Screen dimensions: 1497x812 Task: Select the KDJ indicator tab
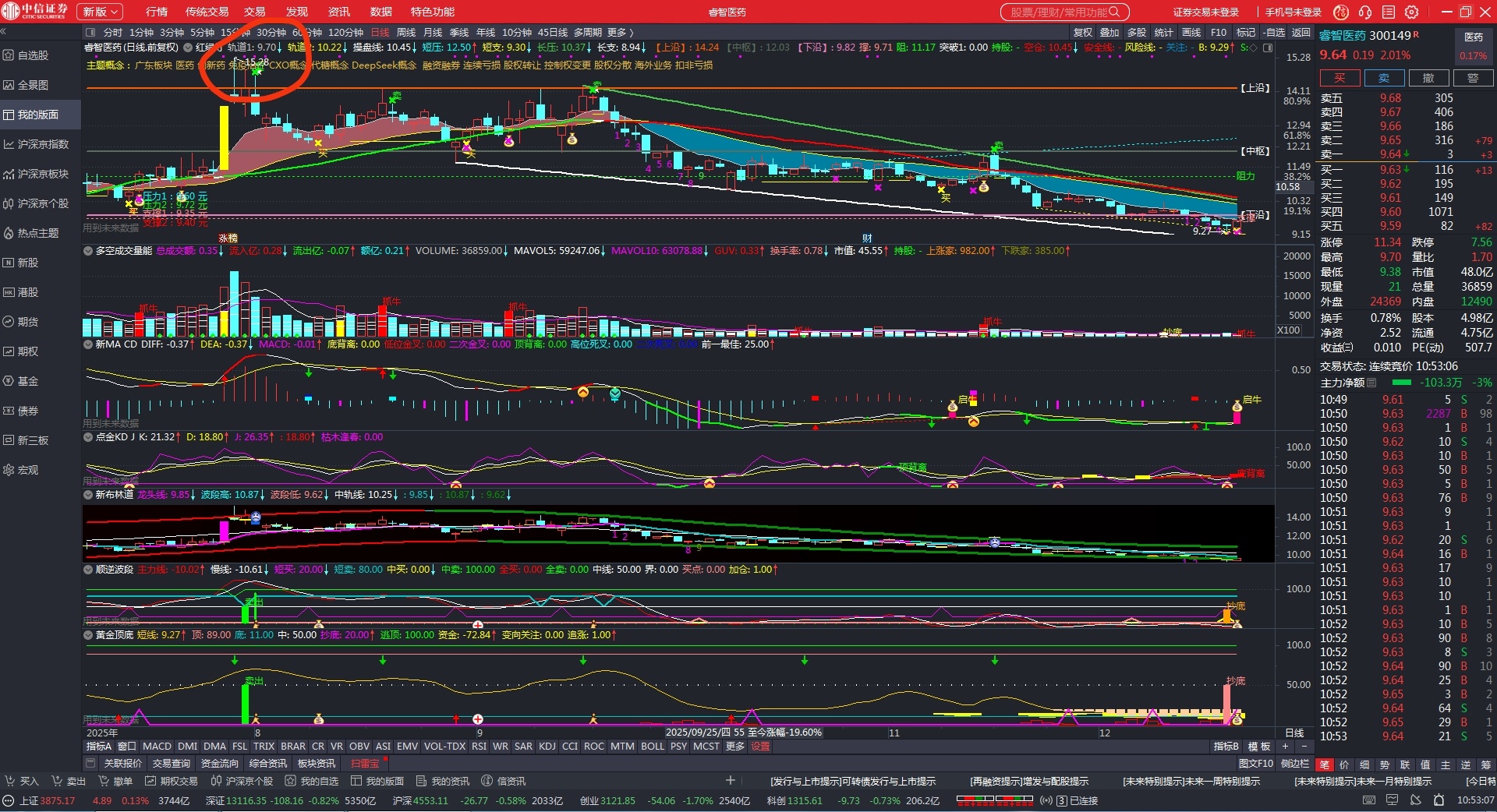click(547, 747)
